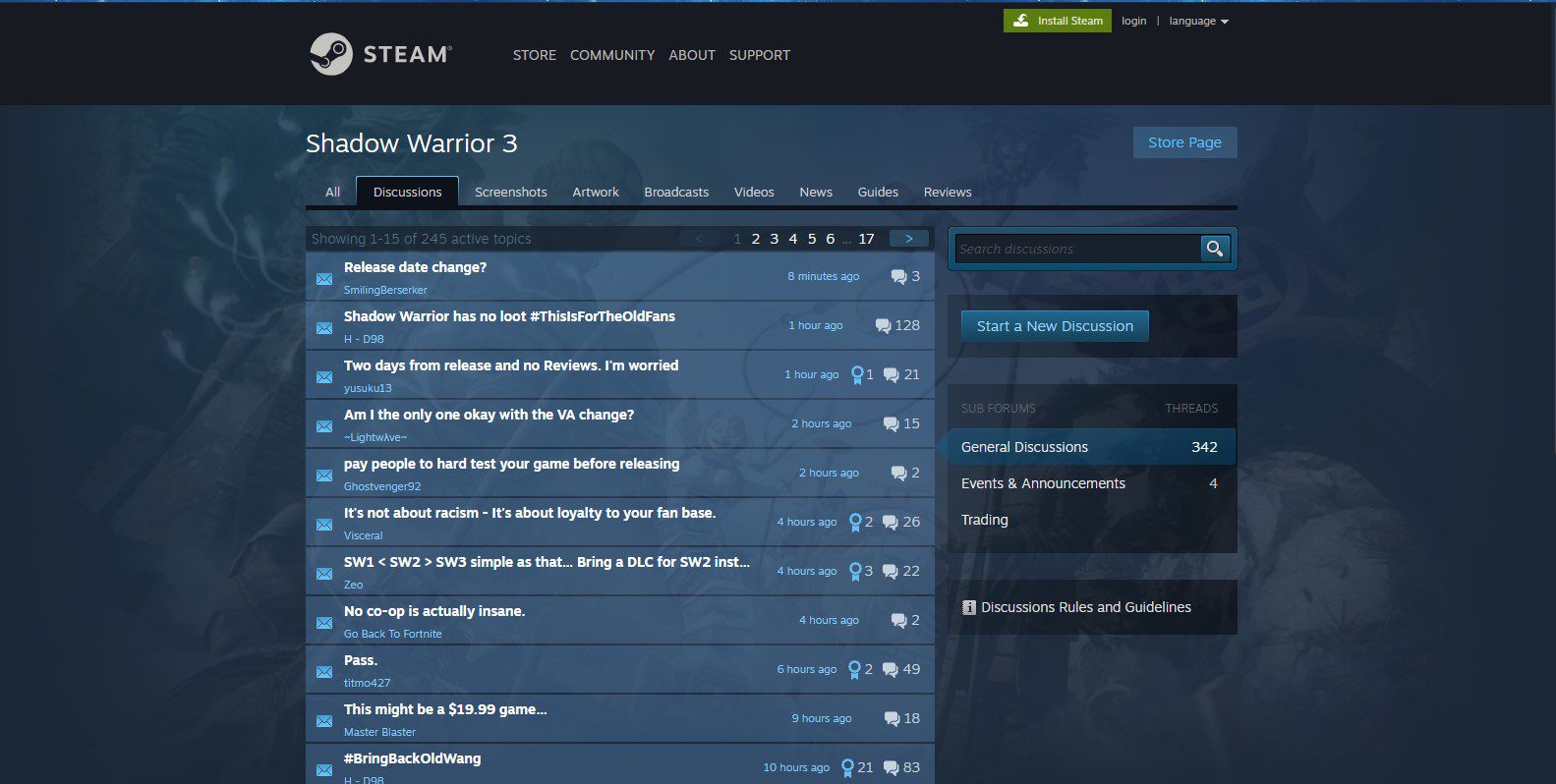Click the envelope icon beside pay people to hard test
This screenshot has width=1556, height=784.
coord(323,476)
